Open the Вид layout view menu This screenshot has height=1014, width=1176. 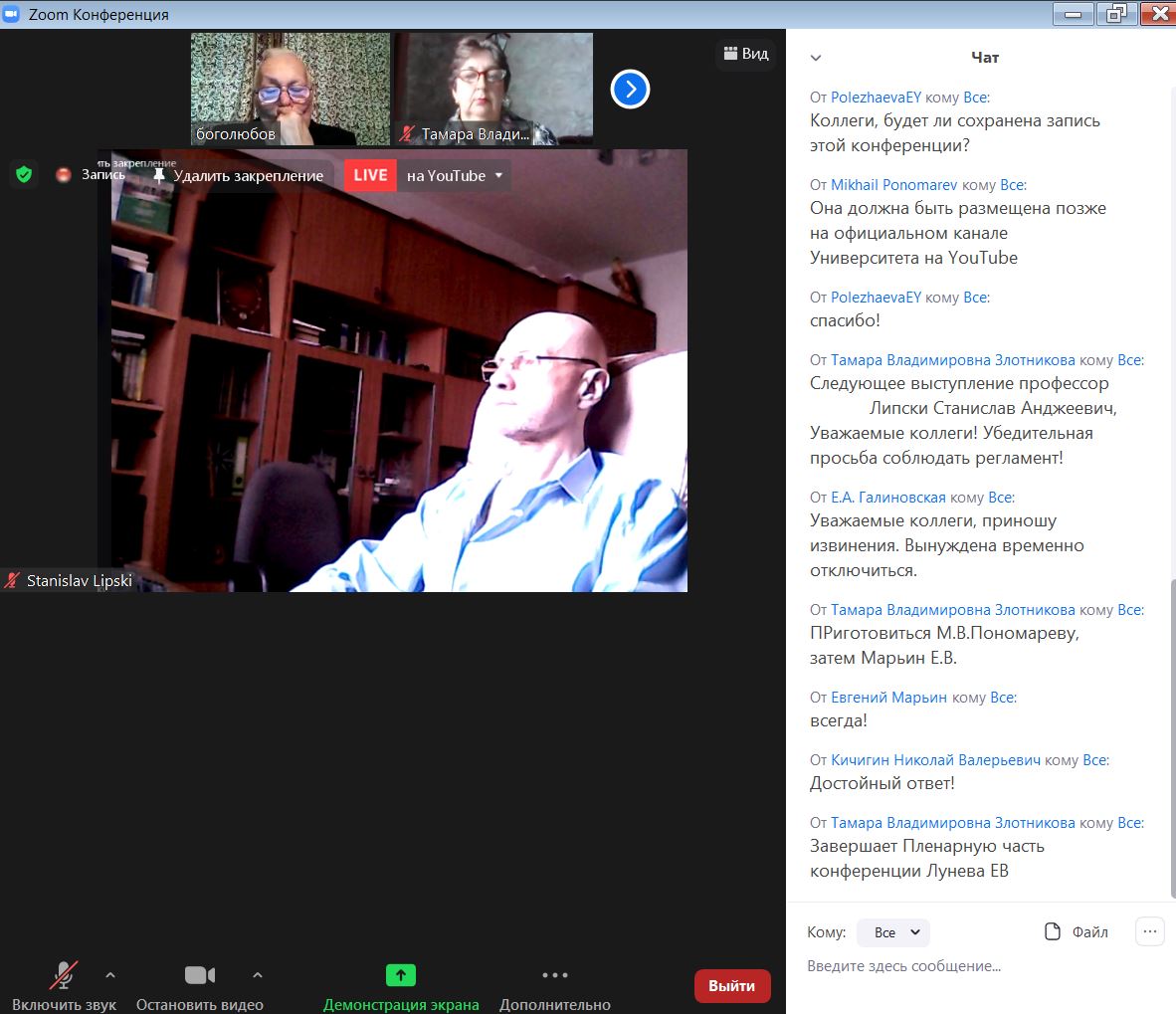coord(745,54)
